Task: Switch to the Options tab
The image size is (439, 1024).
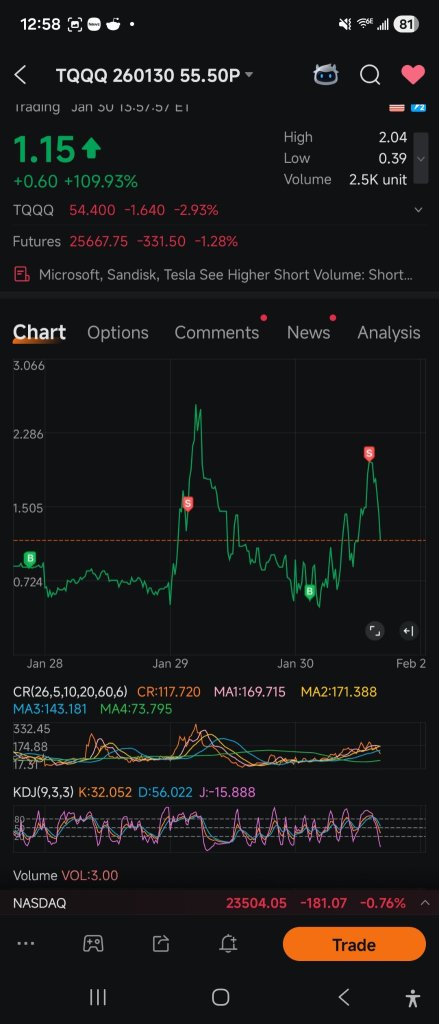Action: 118,332
